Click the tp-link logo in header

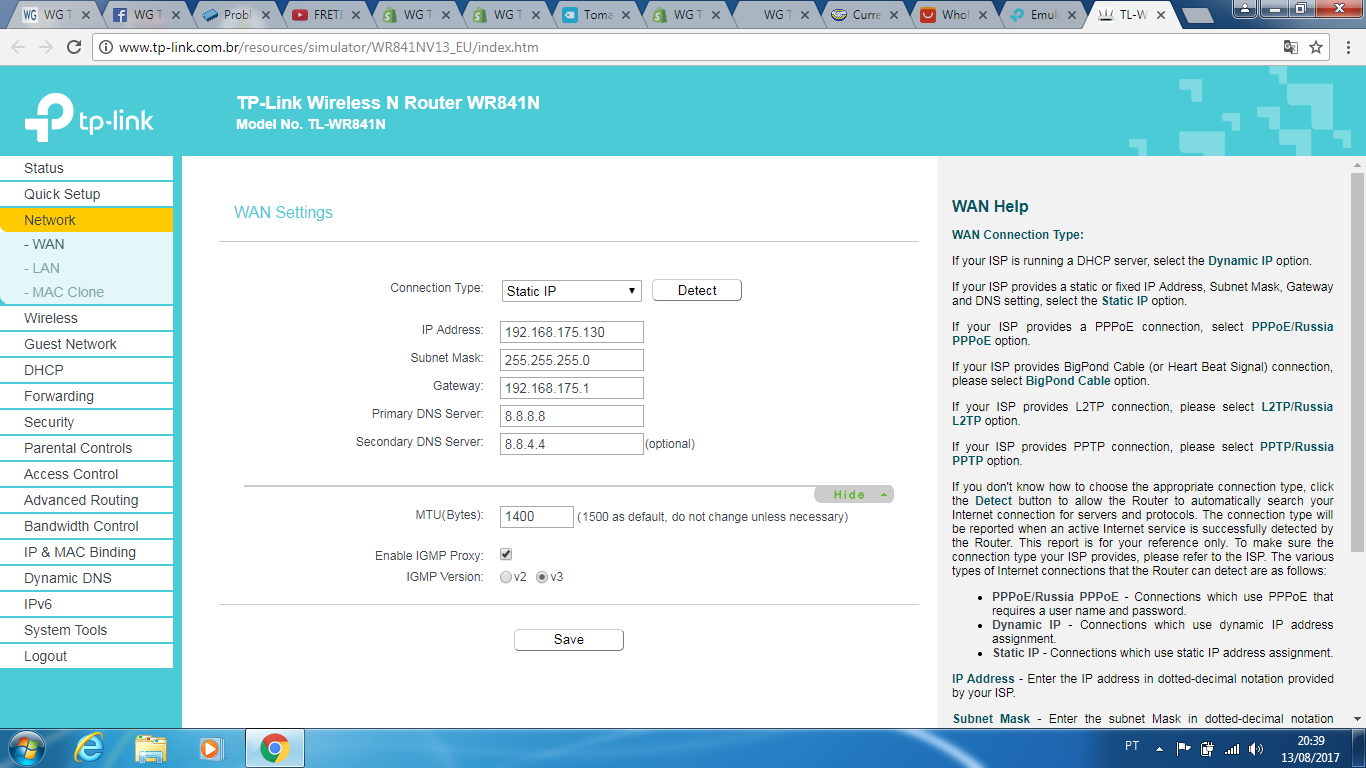click(x=89, y=118)
